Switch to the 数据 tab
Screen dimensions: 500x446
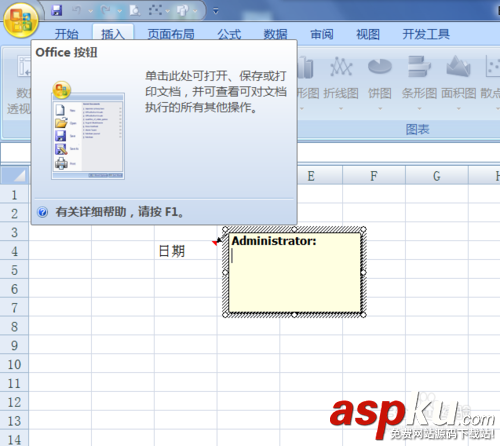click(275, 34)
